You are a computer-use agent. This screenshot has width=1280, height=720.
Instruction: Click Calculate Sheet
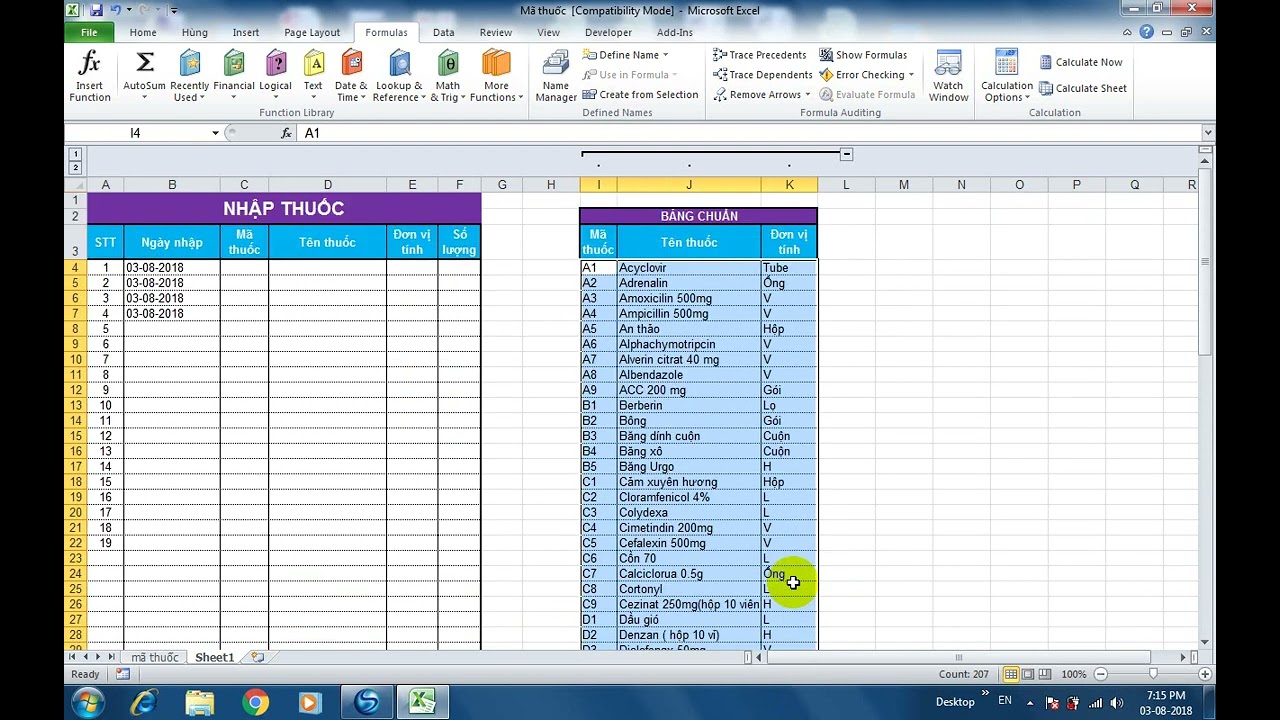click(1083, 88)
